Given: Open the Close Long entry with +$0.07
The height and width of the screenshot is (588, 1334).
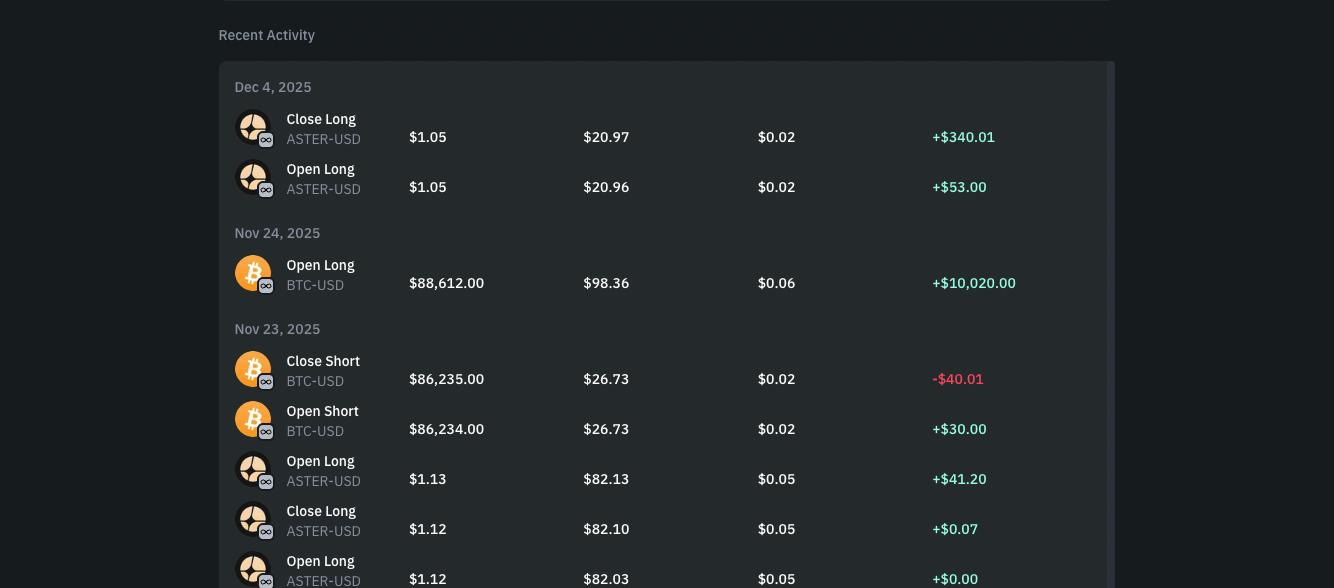Looking at the screenshot, I should (663, 520).
